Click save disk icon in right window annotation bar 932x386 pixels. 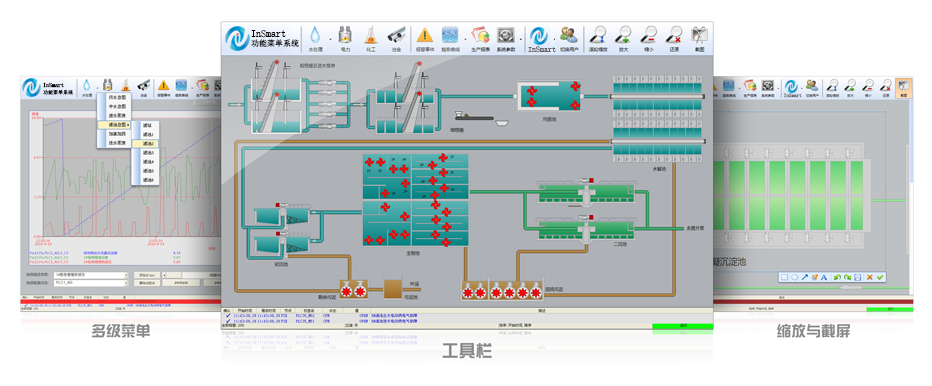tap(858, 277)
